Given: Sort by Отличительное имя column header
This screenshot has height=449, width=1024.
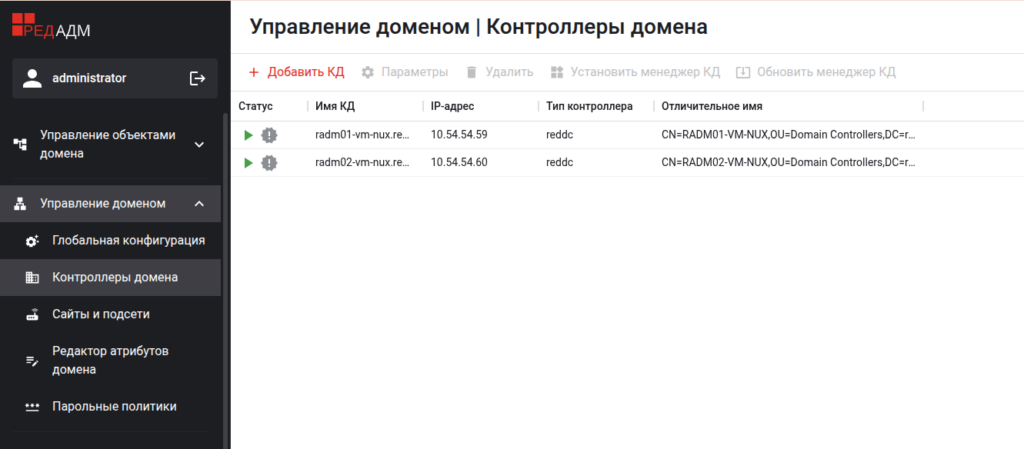Looking at the screenshot, I should [x=712, y=106].
